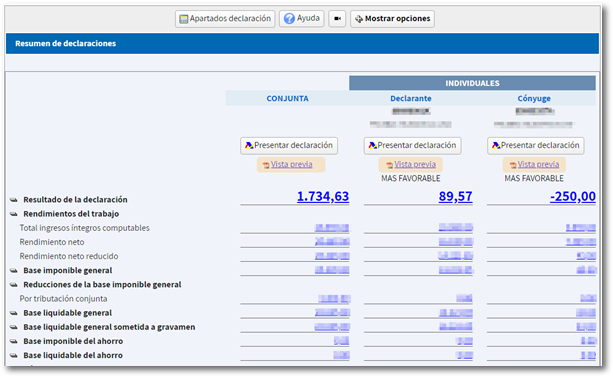This screenshot has height=377, width=613.
Task: Open Vista previa link for Cónyuge
Action: [x=538, y=165]
